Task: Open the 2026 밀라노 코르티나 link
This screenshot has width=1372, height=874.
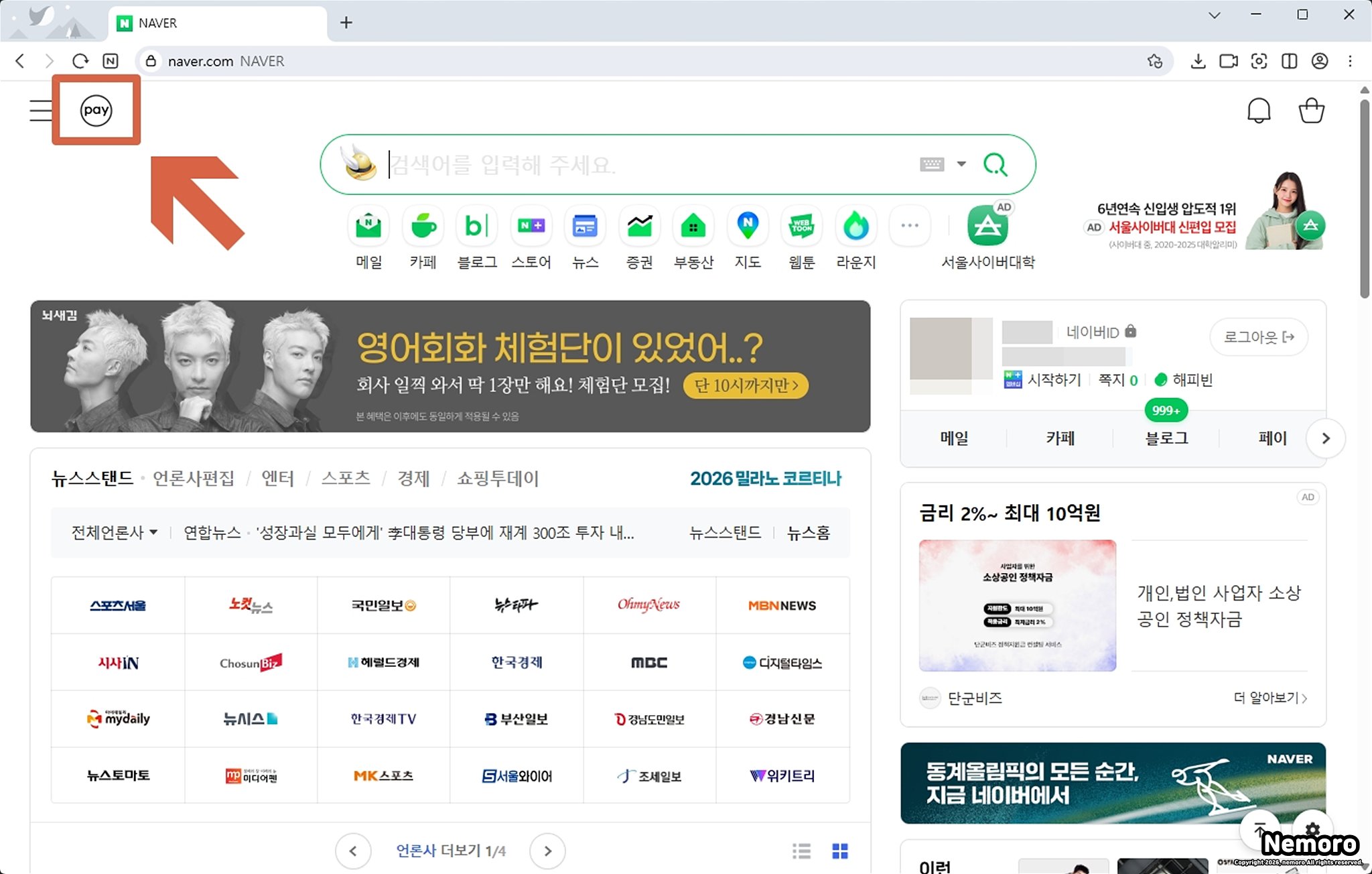Action: coord(766,479)
